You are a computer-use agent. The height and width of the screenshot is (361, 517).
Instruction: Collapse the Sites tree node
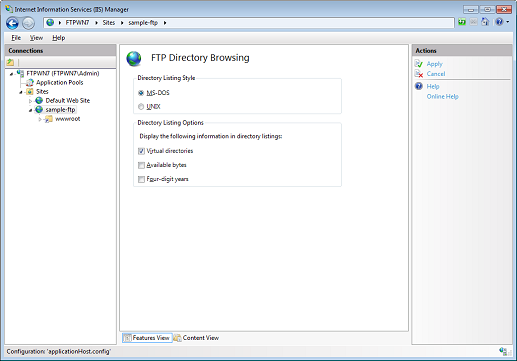click(x=21, y=92)
